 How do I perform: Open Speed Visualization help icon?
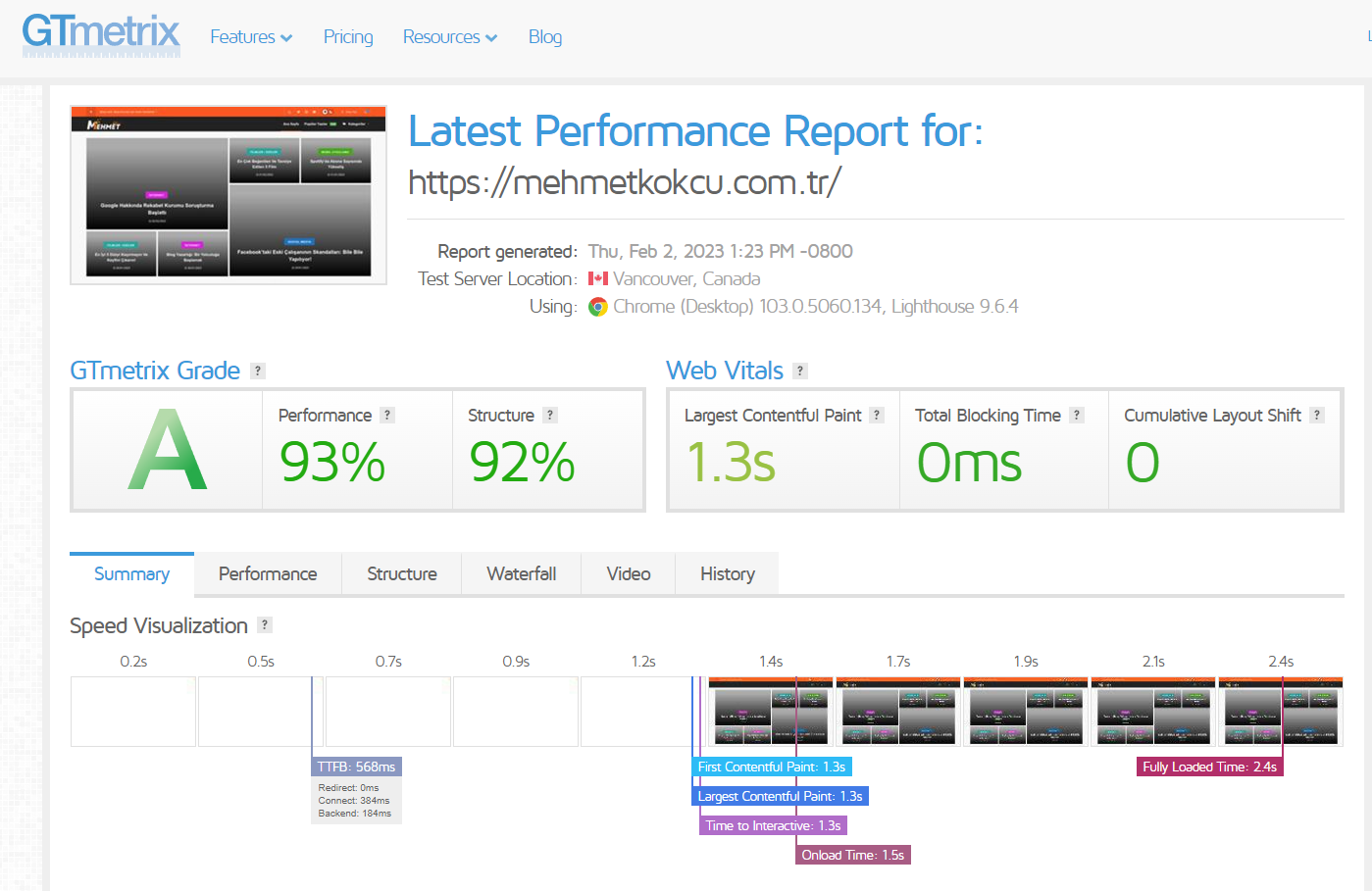coord(265,624)
